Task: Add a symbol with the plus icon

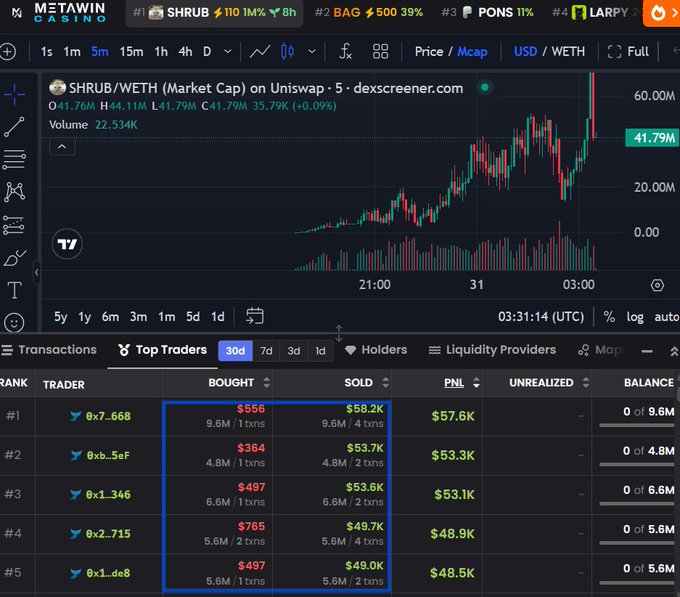Action: point(7,52)
